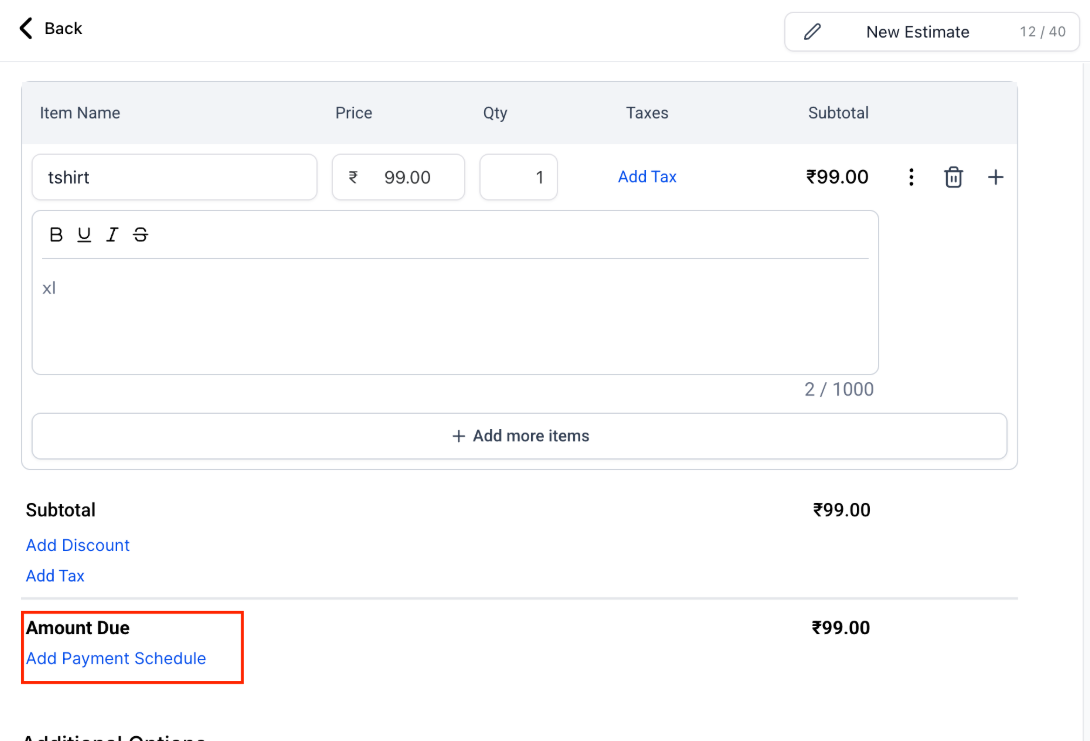Screen dimensions: 1090x741
Task: Toggle bold formatting in description editor
Action: (x=56, y=235)
